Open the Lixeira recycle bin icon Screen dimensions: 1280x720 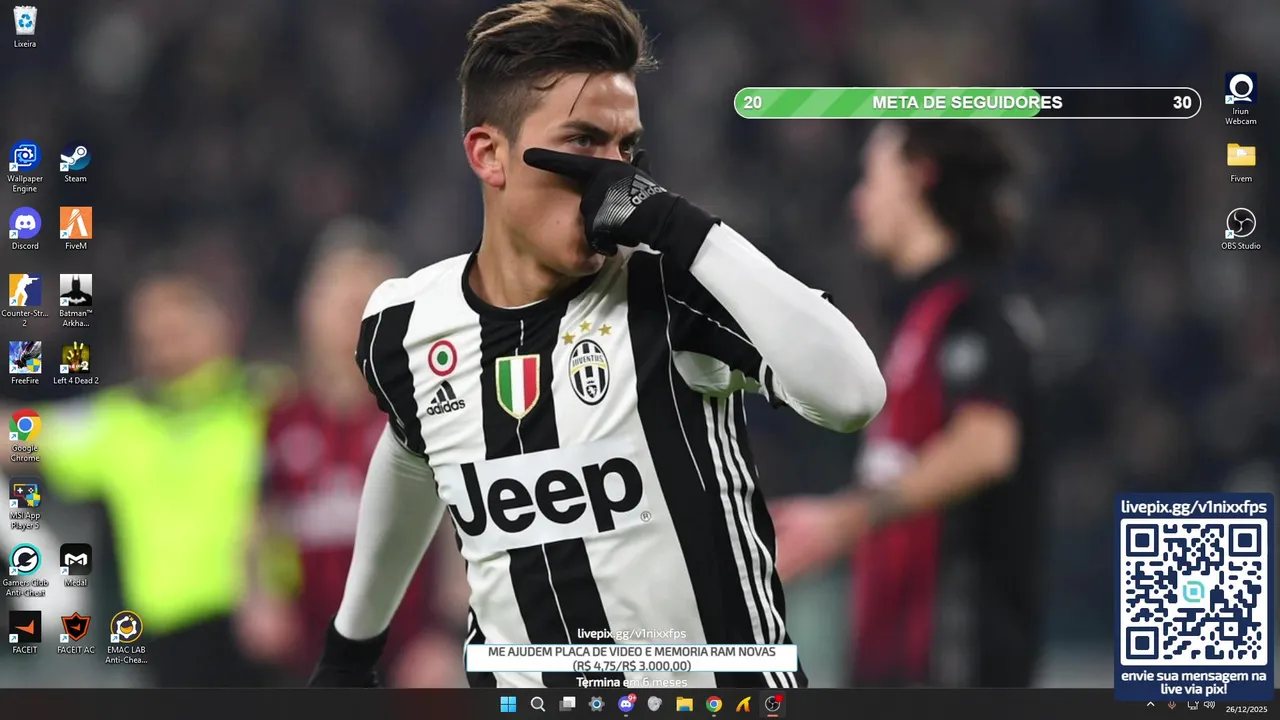click(x=25, y=27)
